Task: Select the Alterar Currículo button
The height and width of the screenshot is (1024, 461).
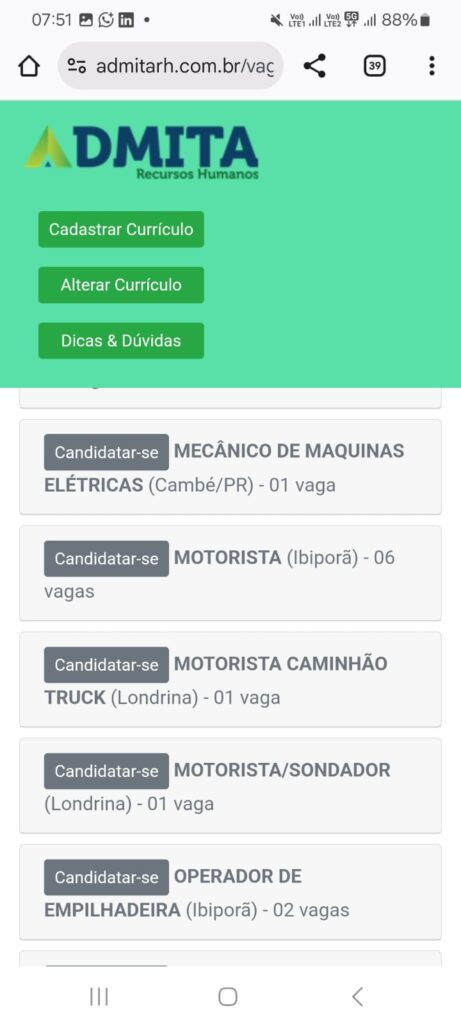Action: tap(121, 285)
